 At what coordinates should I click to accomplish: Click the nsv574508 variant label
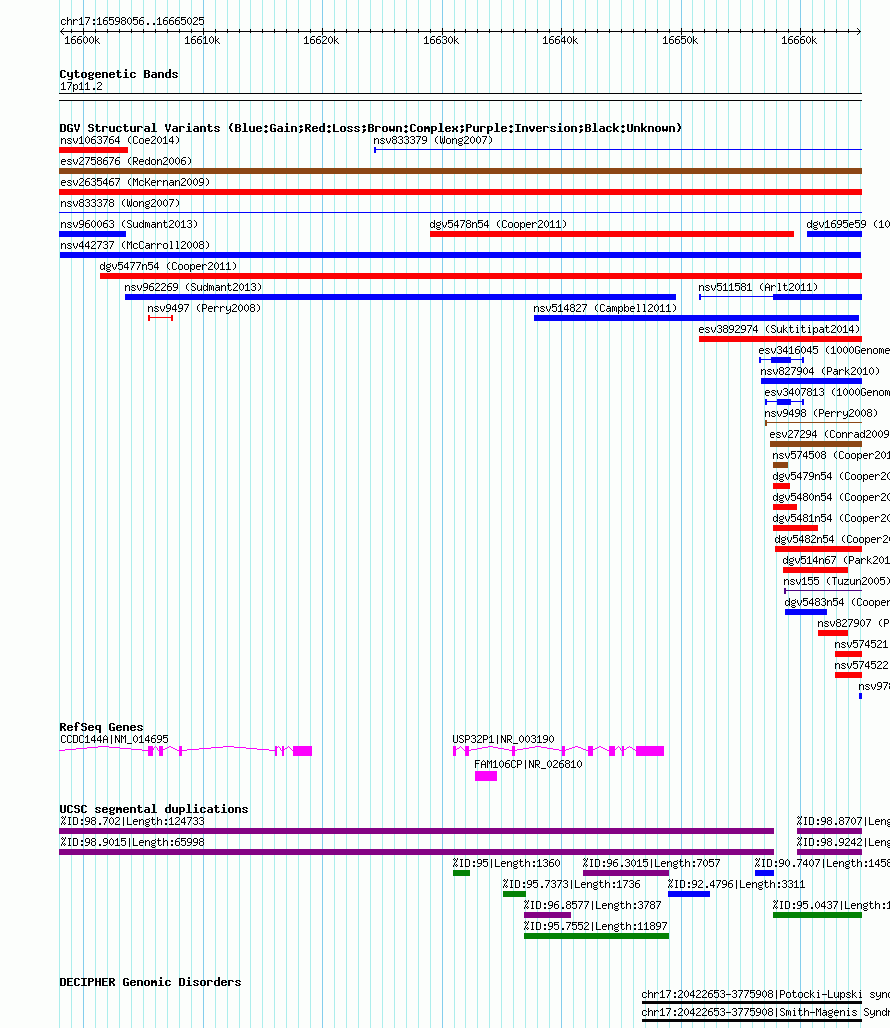830,455
